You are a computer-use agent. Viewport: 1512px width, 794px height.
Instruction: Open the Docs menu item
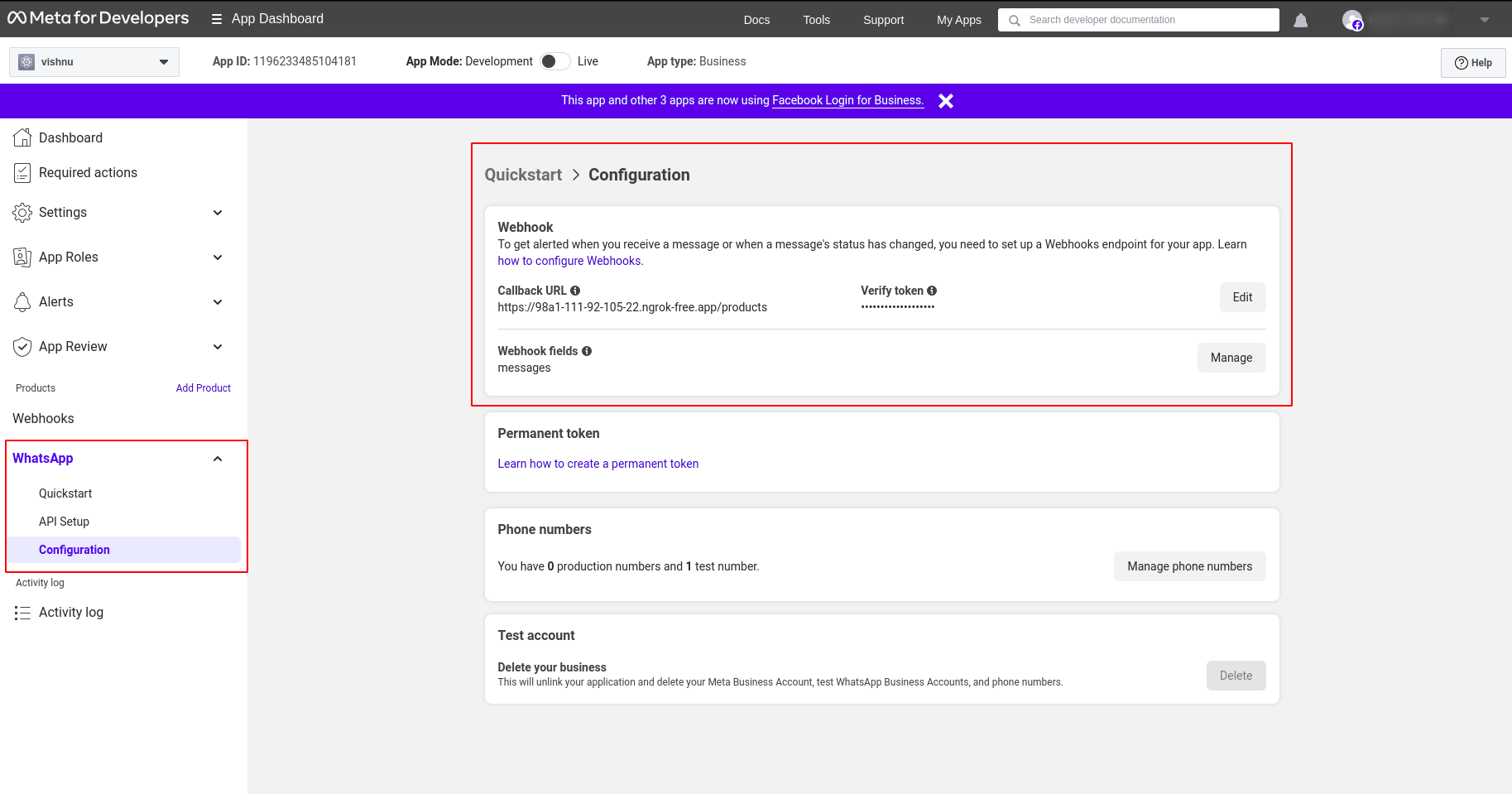click(x=756, y=20)
